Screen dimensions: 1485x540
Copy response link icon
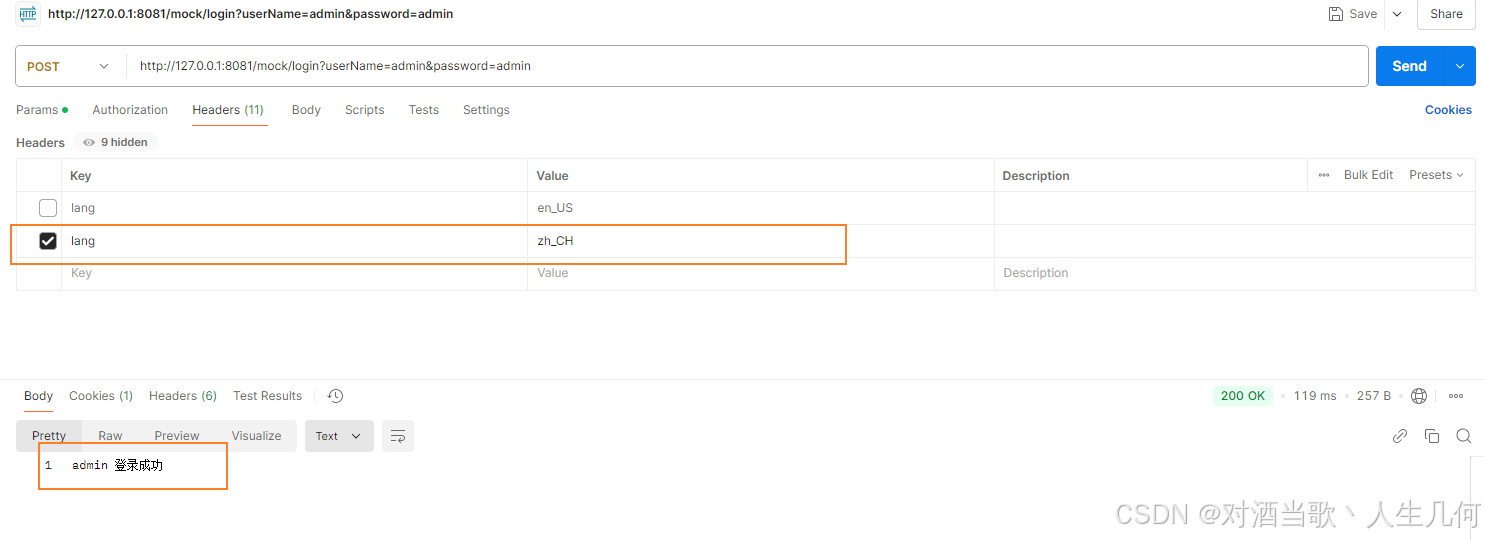(1400, 436)
